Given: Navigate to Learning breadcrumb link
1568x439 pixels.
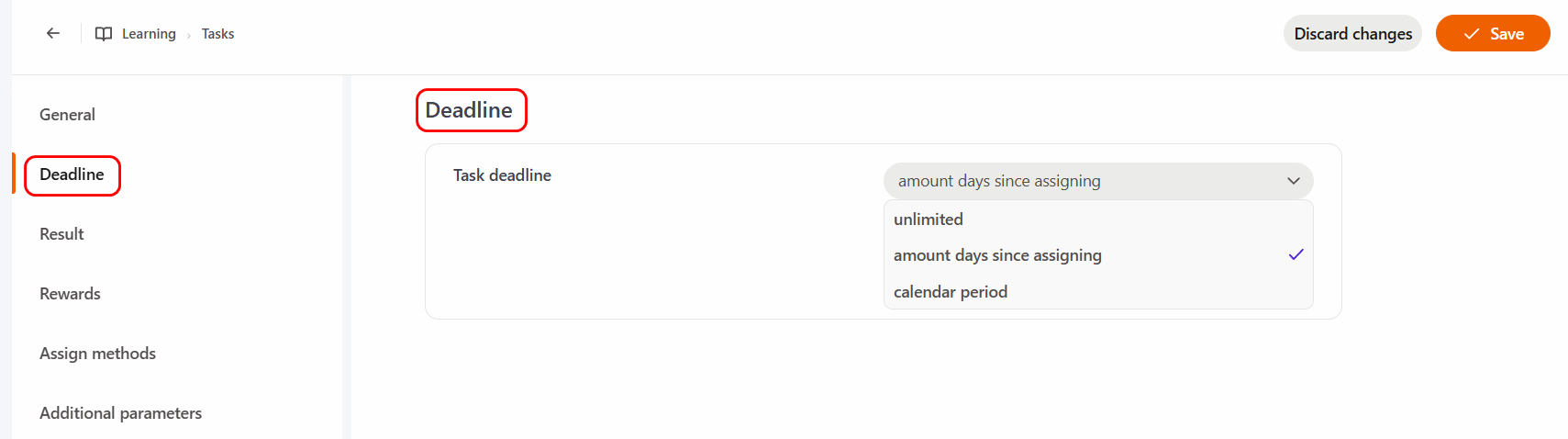Looking at the screenshot, I should pyautogui.click(x=149, y=34).
